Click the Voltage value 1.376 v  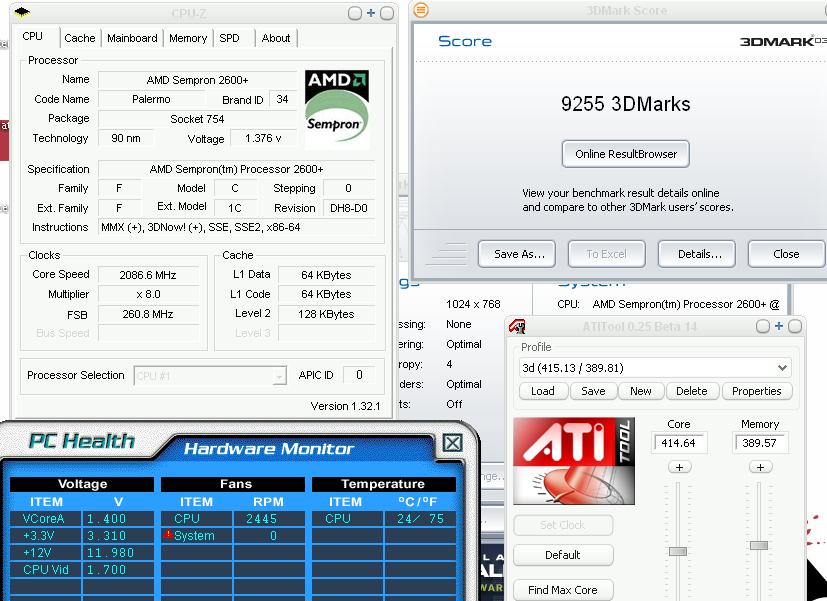(x=263, y=138)
